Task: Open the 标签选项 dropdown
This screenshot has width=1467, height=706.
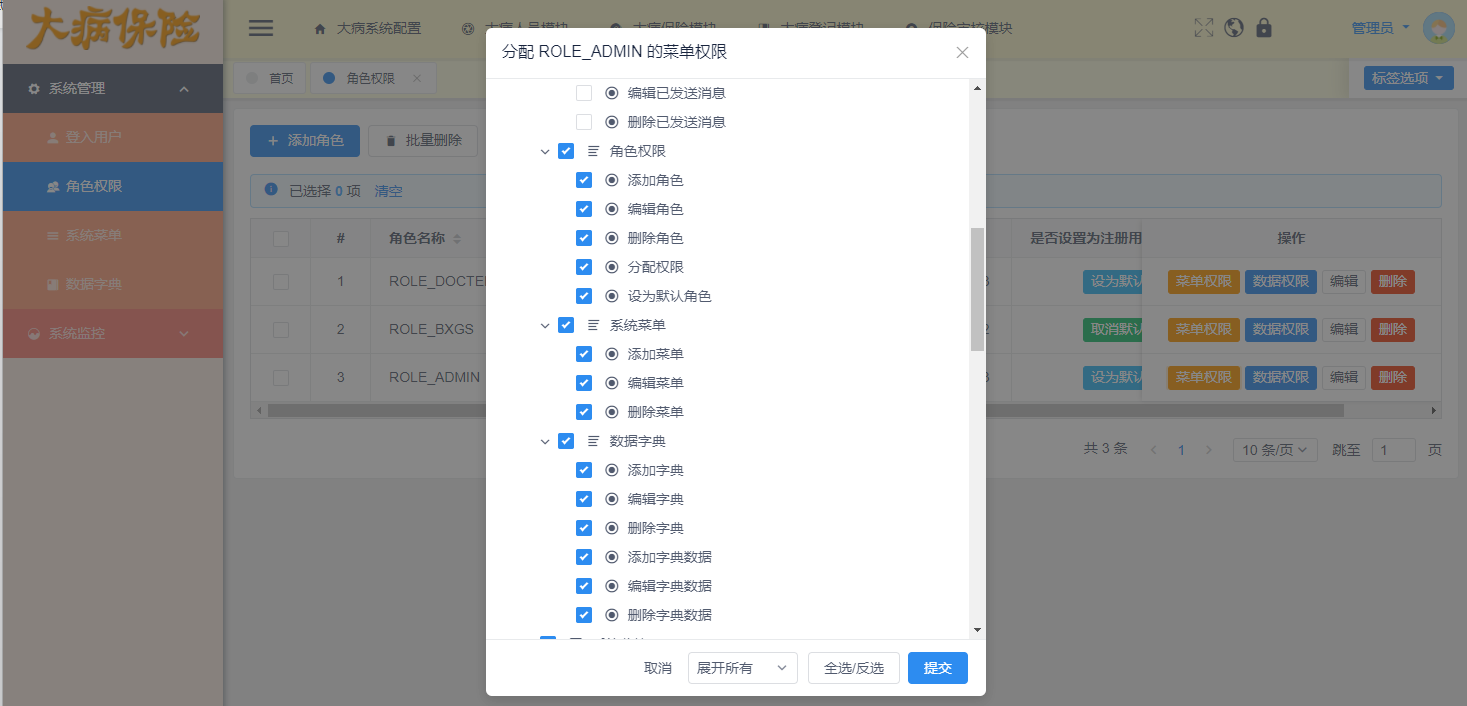Action: point(1408,78)
